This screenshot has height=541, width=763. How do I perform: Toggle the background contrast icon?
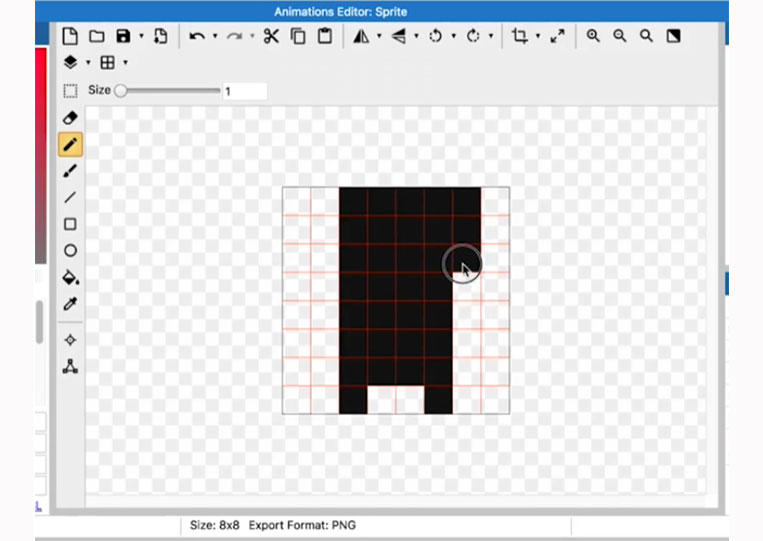673,36
